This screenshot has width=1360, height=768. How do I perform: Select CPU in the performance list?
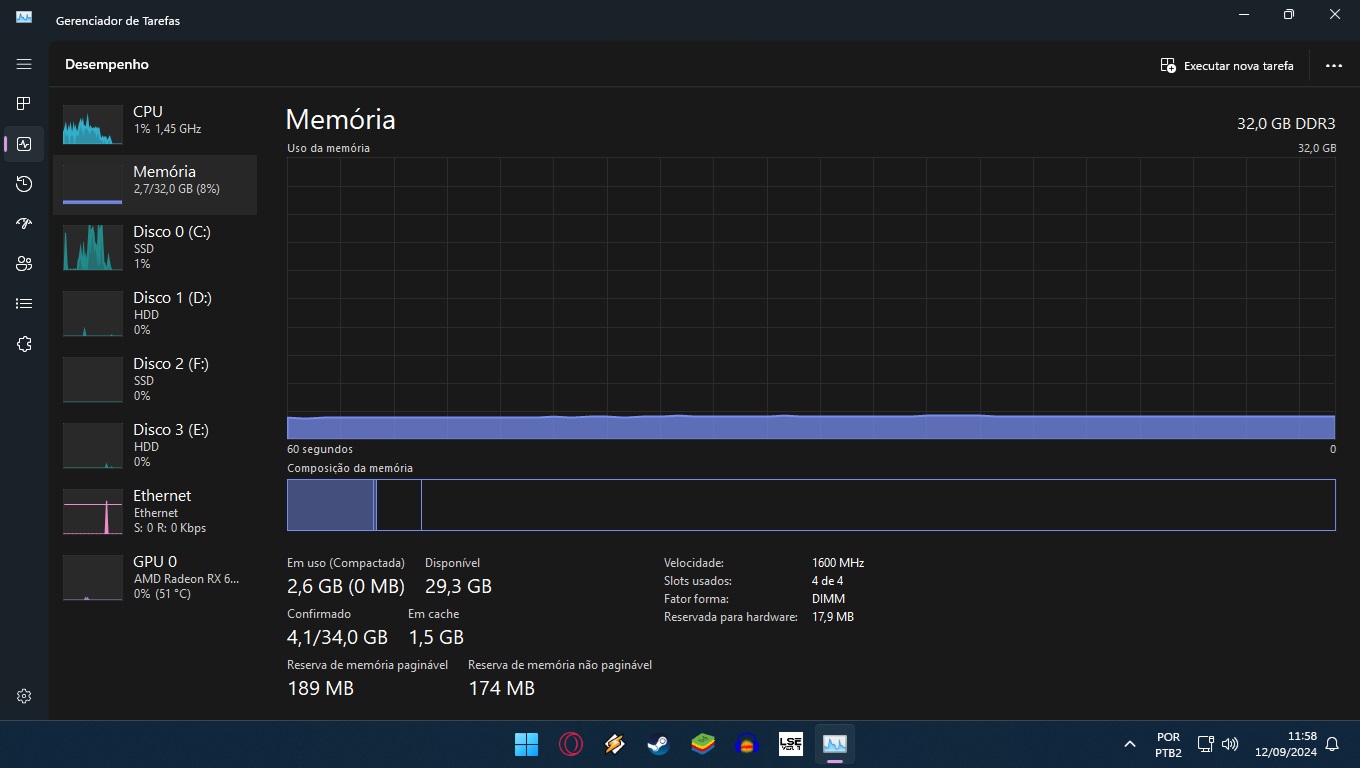[155, 120]
